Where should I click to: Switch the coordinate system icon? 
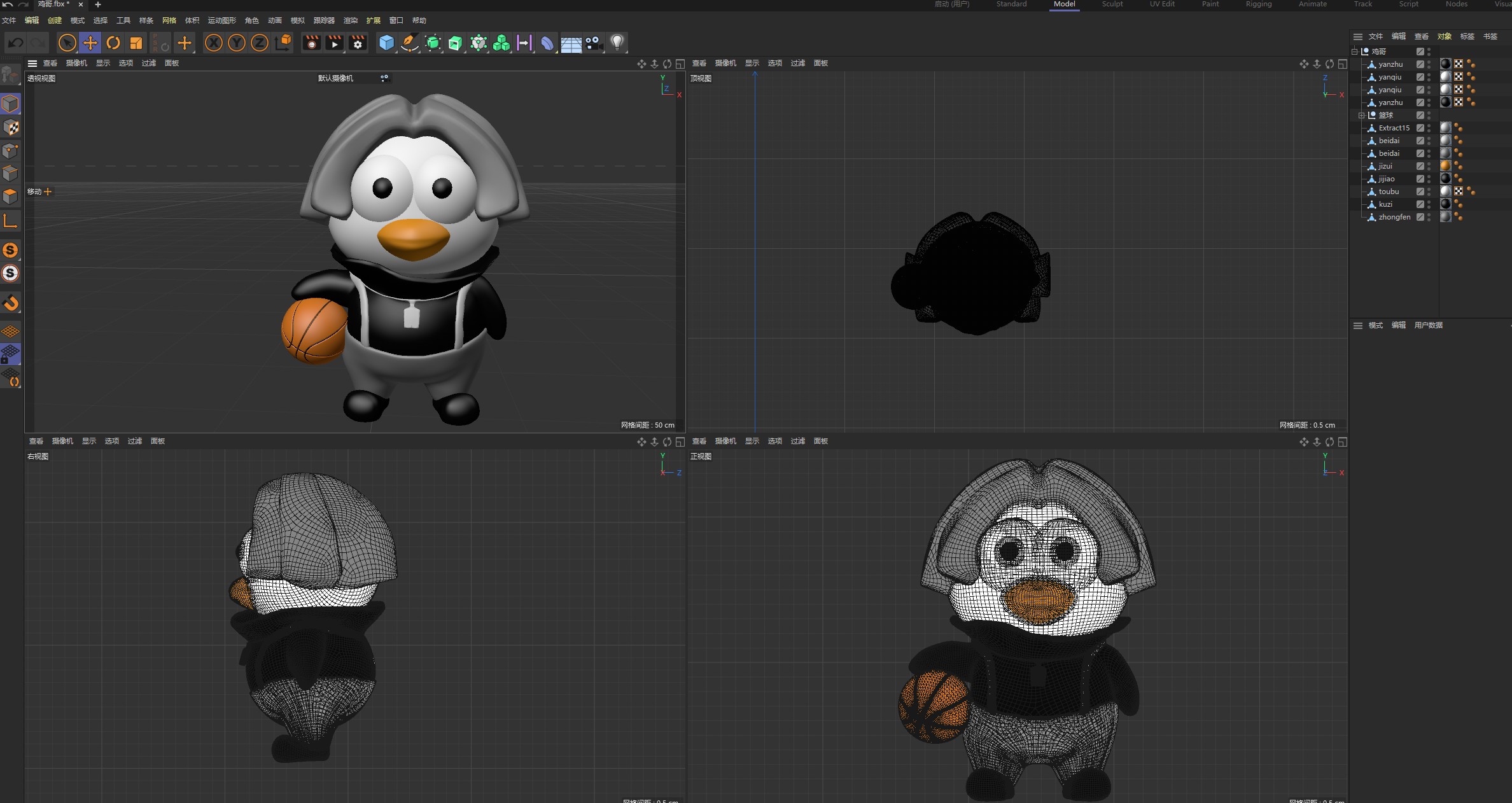(x=283, y=43)
